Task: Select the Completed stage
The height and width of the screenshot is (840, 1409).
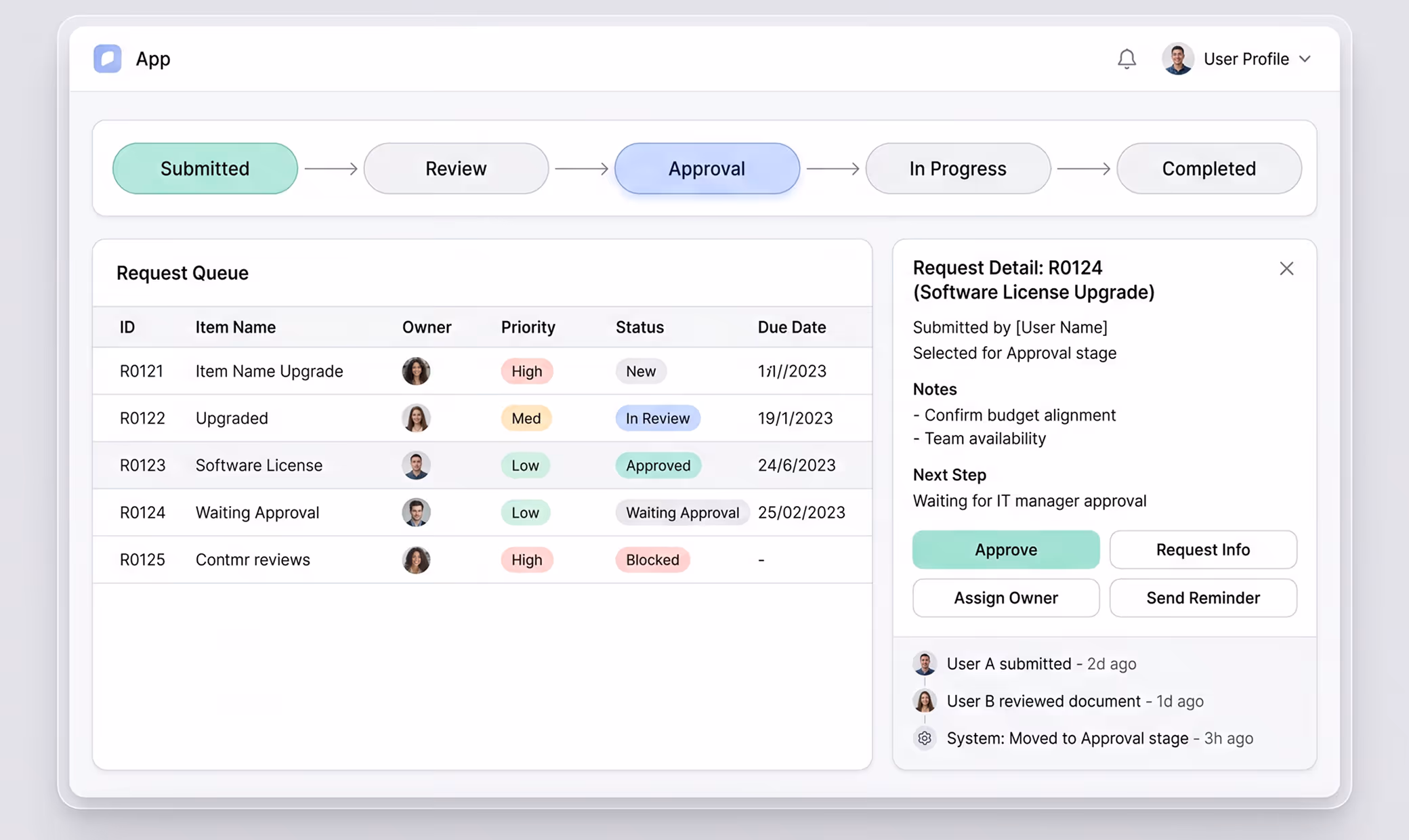Action: [x=1208, y=168]
